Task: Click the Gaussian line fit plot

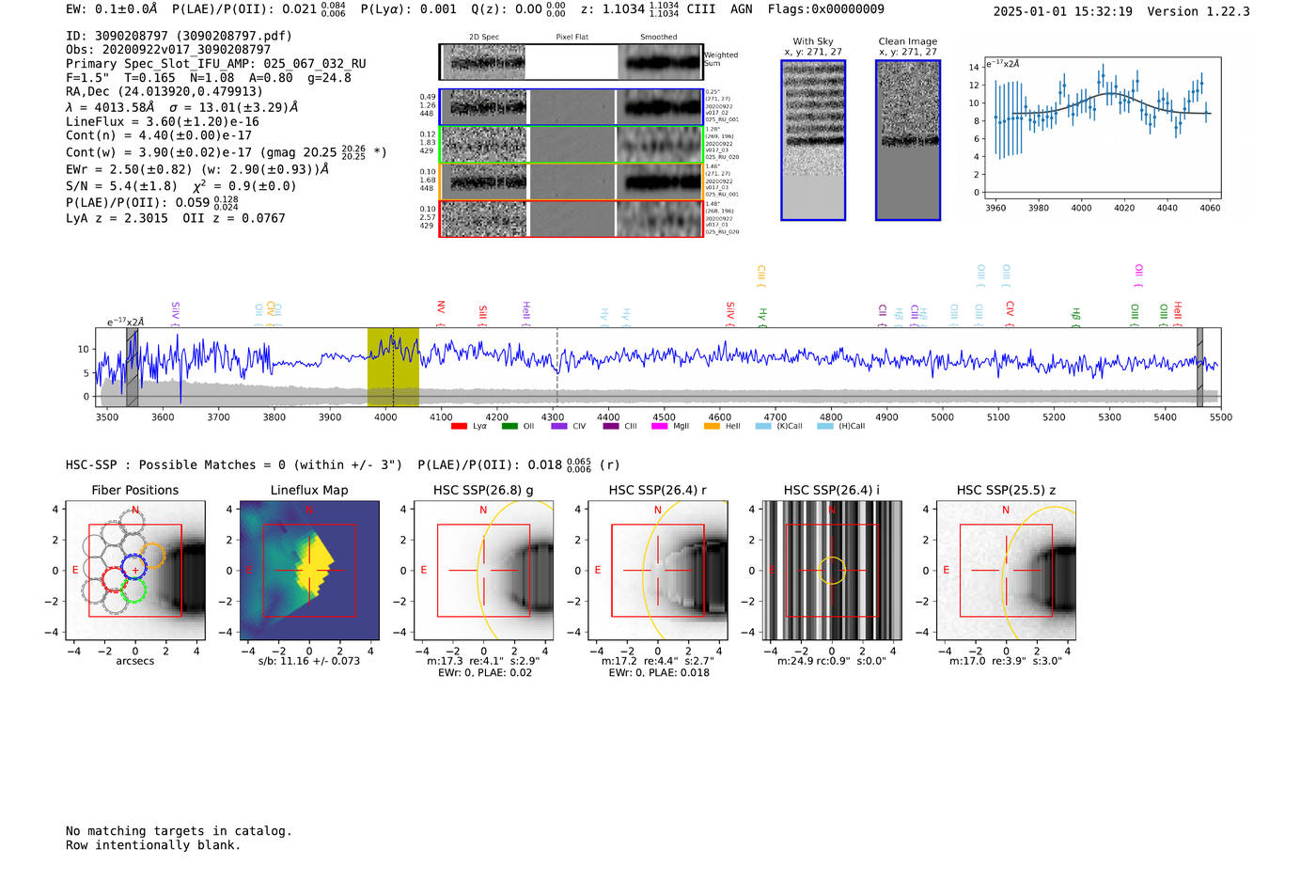Action: pyautogui.click(x=1102, y=128)
